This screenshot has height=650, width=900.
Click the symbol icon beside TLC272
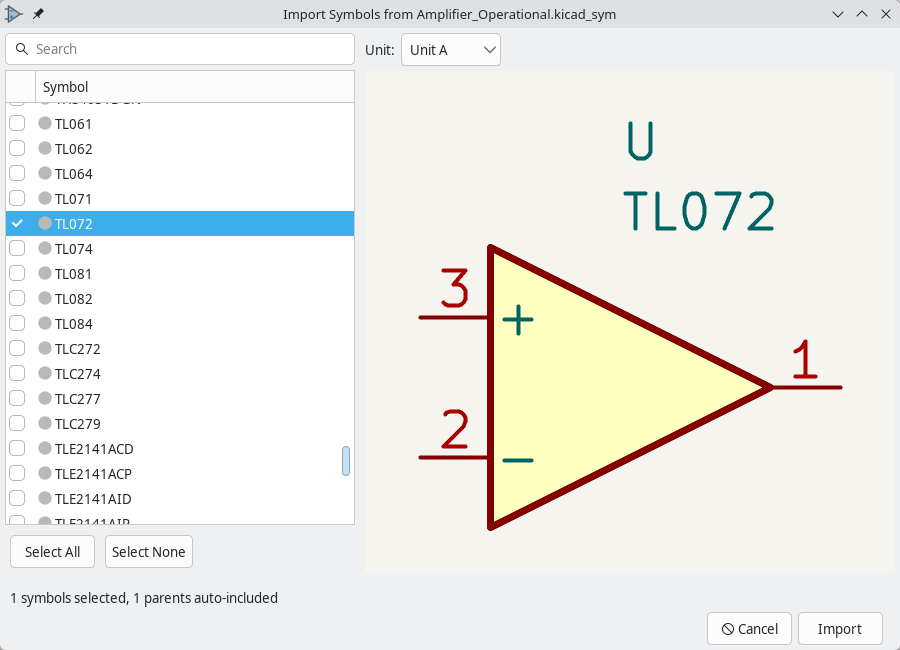pyautogui.click(x=45, y=348)
